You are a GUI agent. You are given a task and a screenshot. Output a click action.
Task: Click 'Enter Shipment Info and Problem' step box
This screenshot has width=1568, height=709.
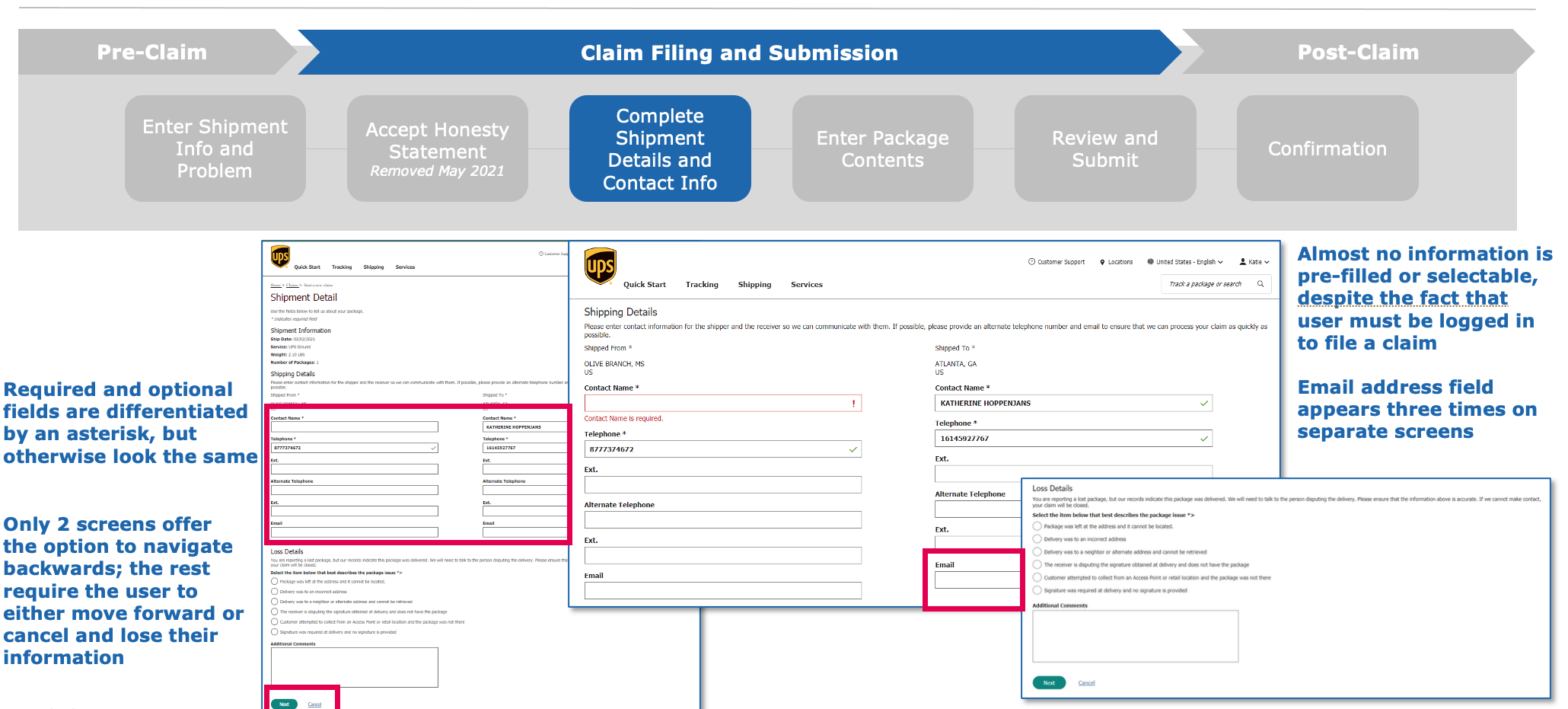[215, 149]
